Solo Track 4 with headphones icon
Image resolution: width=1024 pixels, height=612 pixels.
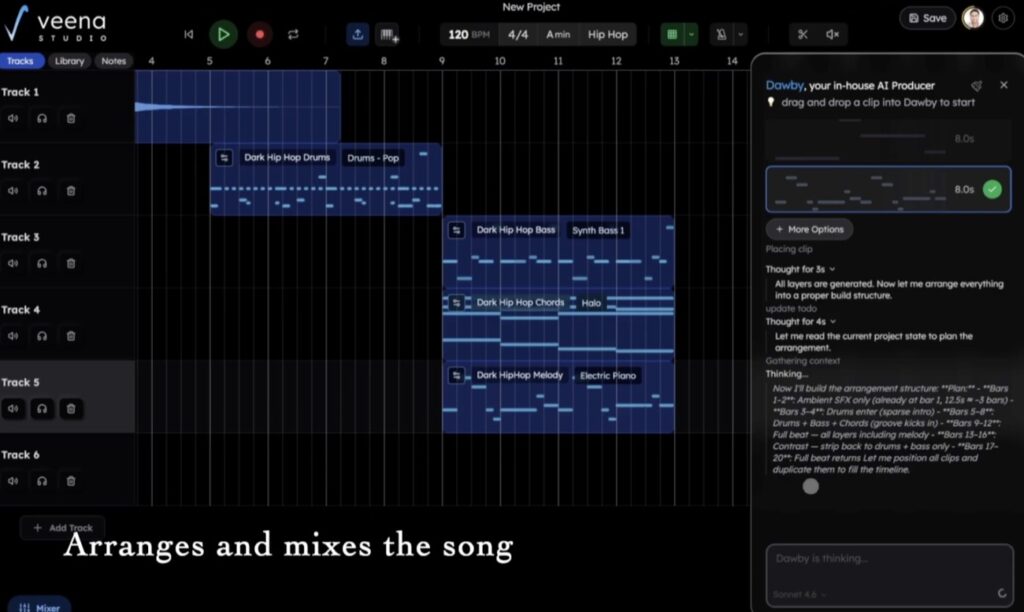click(42, 336)
